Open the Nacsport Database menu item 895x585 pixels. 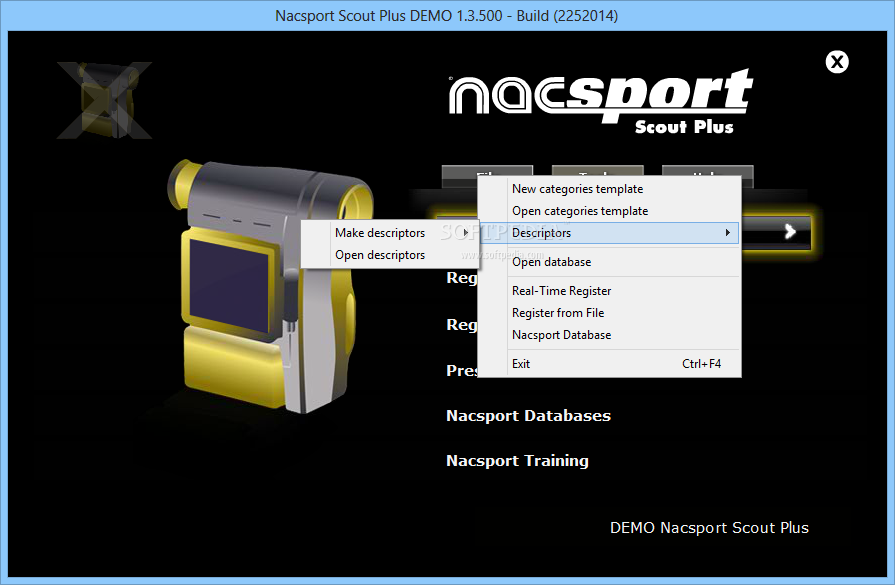609,335
